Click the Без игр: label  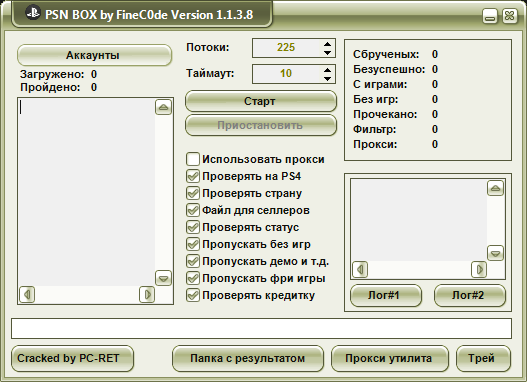(x=375, y=99)
